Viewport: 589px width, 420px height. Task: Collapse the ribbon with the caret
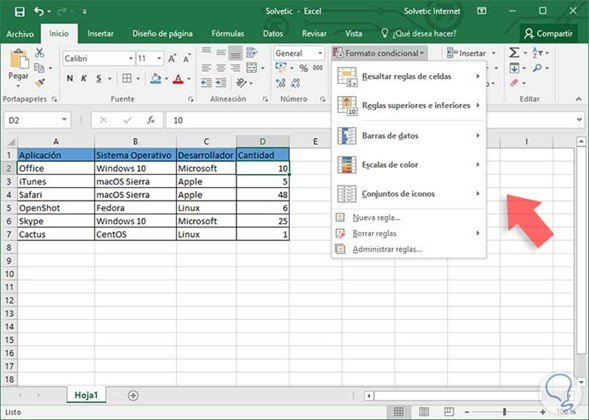578,99
